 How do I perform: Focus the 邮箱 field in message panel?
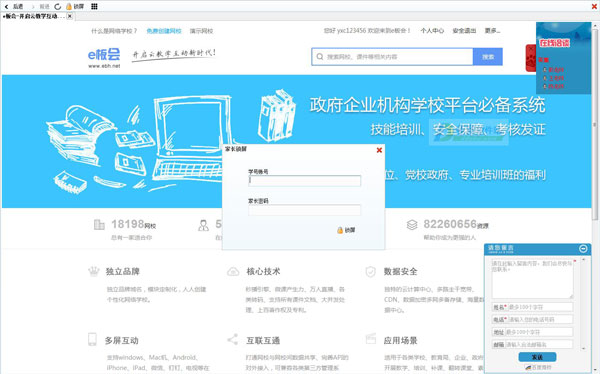click(539, 345)
